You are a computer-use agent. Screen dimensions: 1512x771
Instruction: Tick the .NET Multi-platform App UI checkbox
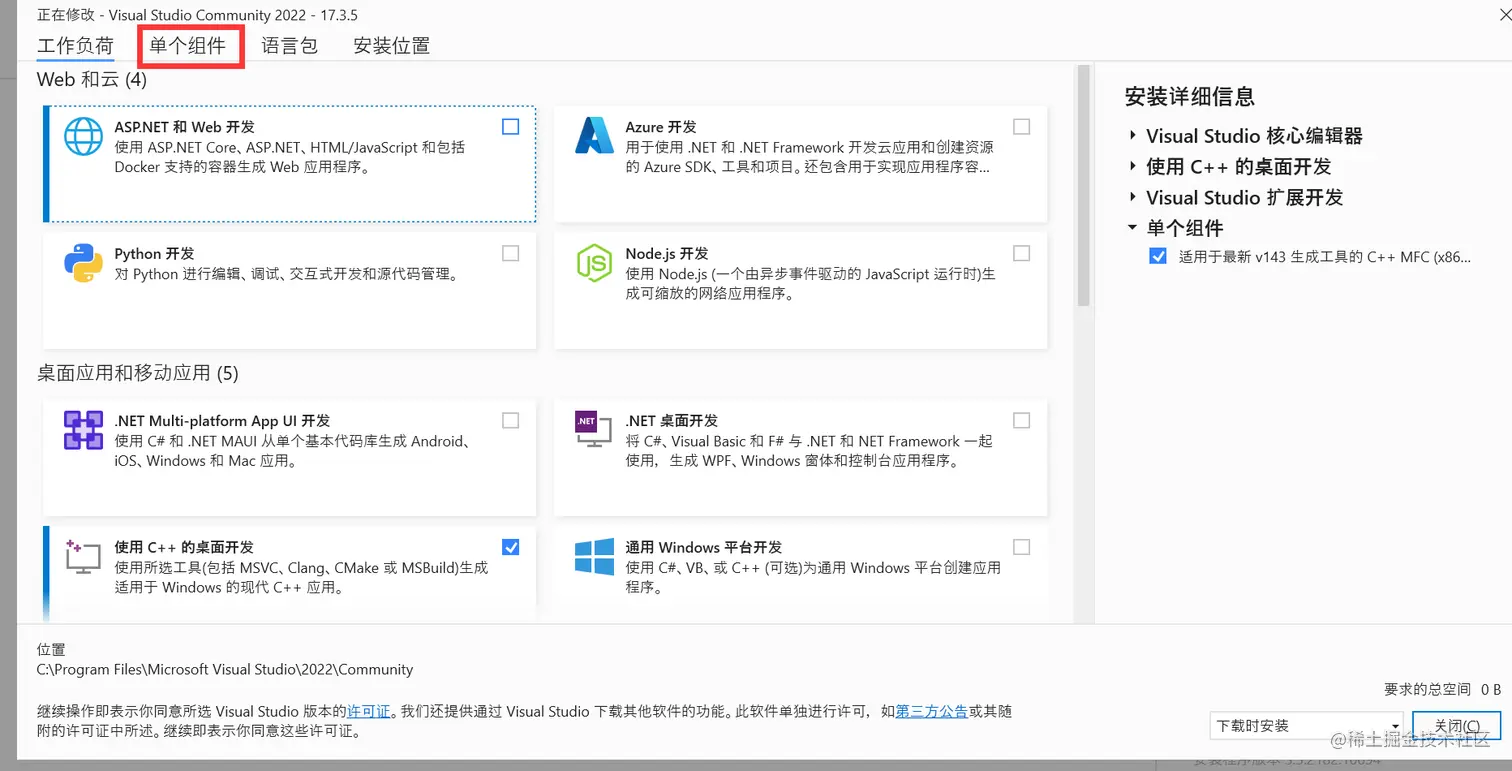pyautogui.click(x=511, y=421)
